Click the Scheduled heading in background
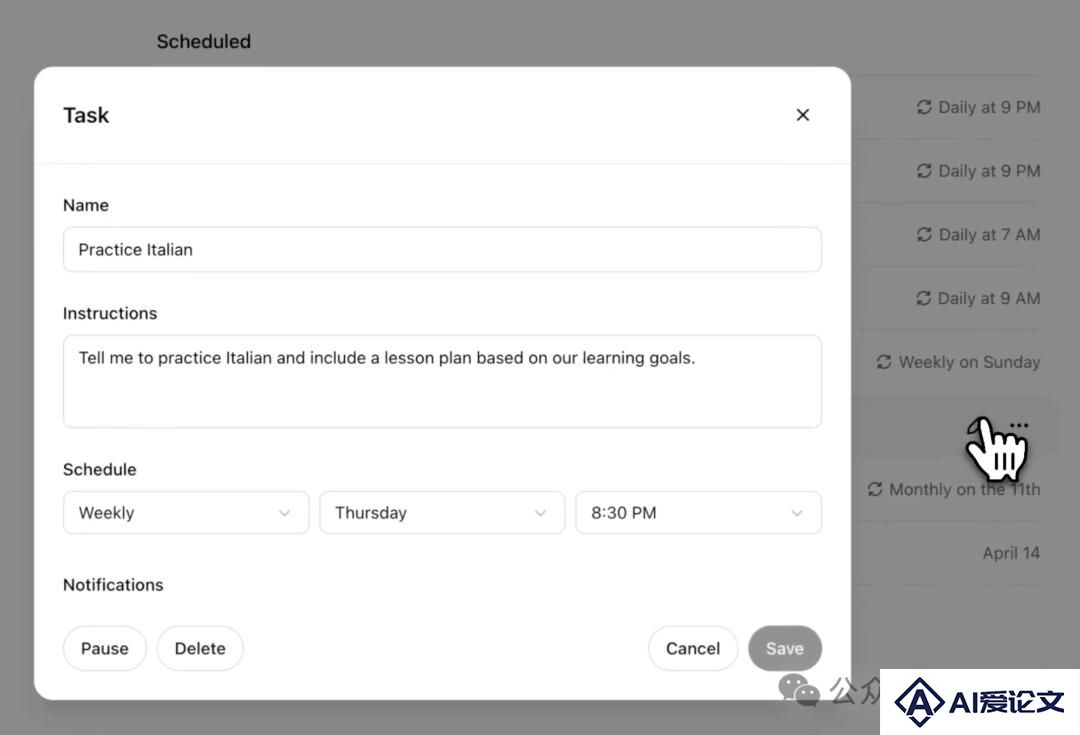 click(x=204, y=41)
